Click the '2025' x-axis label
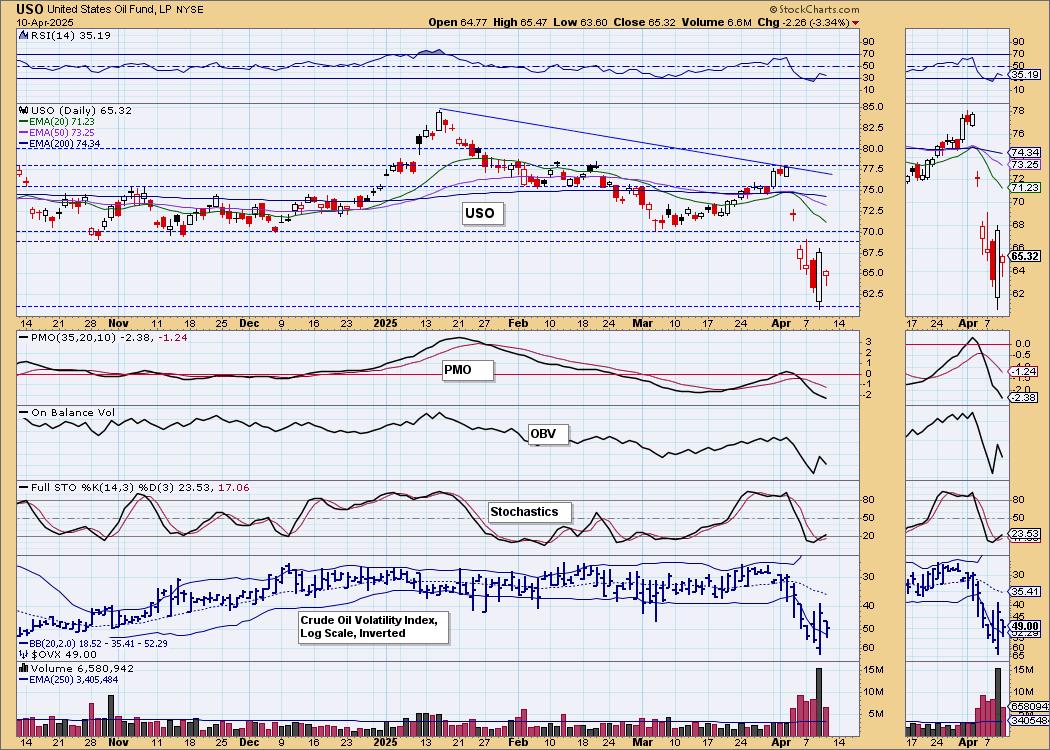This screenshot has width=1050, height=750. [386, 323]
